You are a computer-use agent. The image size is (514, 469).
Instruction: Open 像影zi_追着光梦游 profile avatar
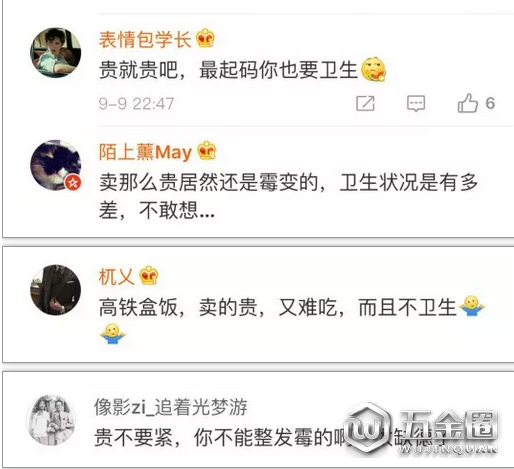(x=51, y=420)
